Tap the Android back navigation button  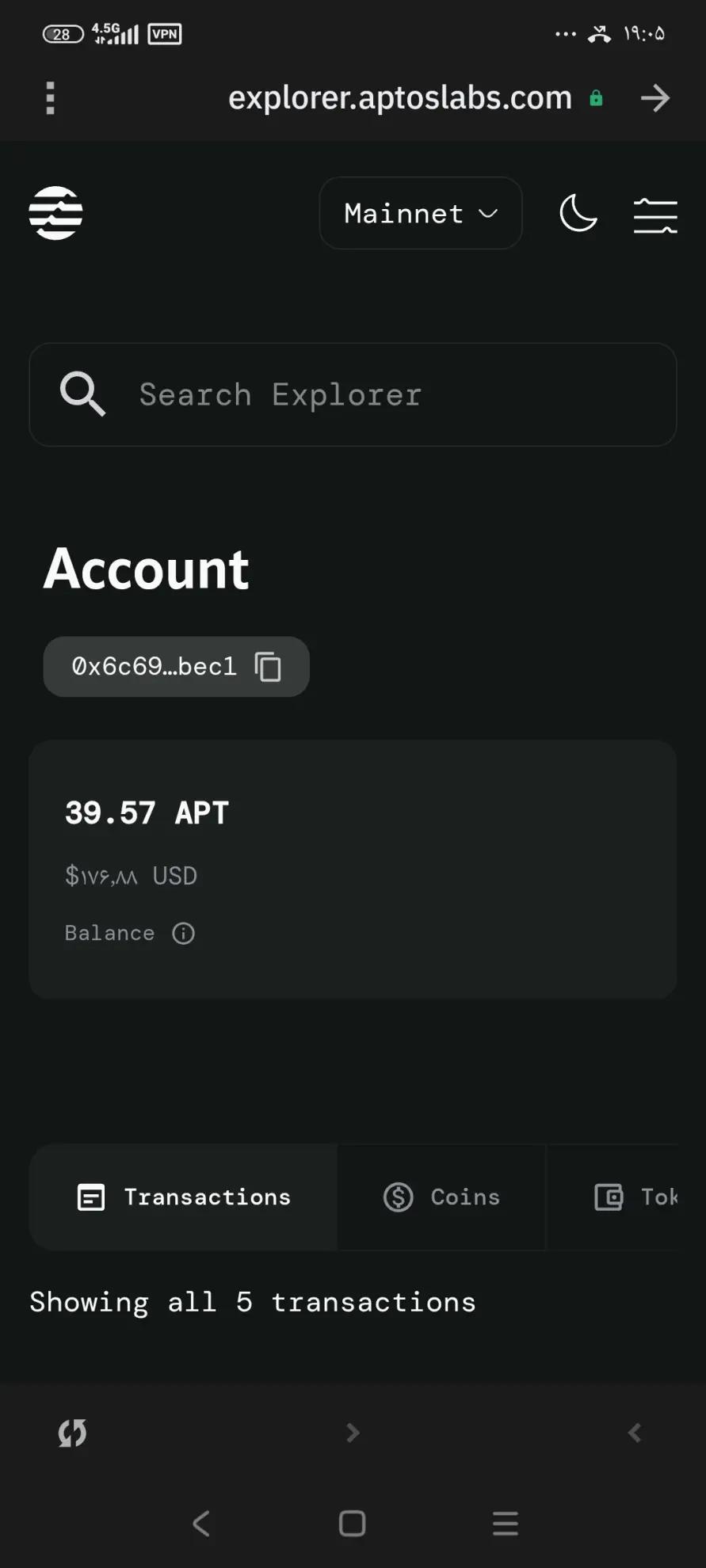click(x=201, y=1523)
